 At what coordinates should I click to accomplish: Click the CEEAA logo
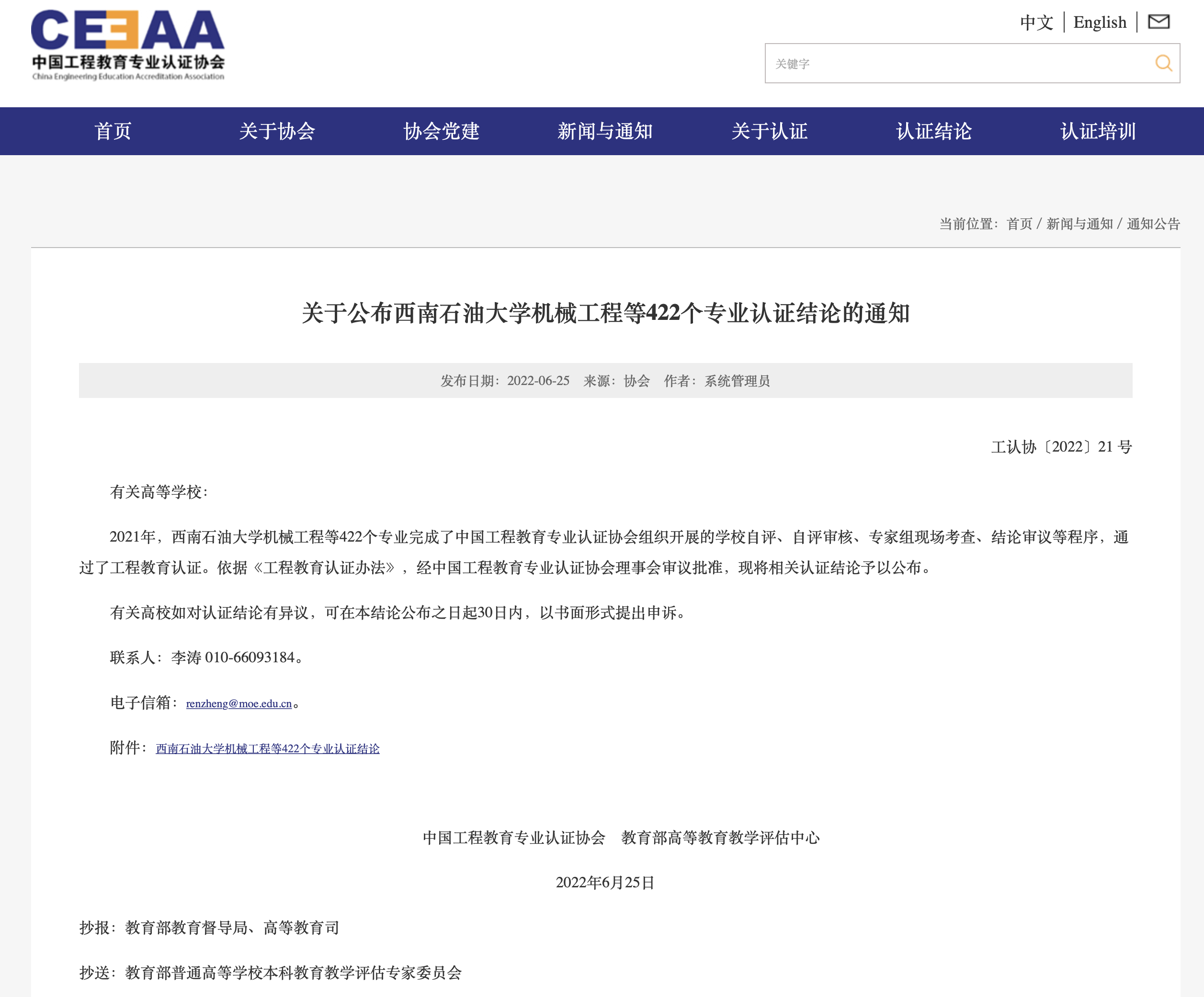click(x=128, y=45)
